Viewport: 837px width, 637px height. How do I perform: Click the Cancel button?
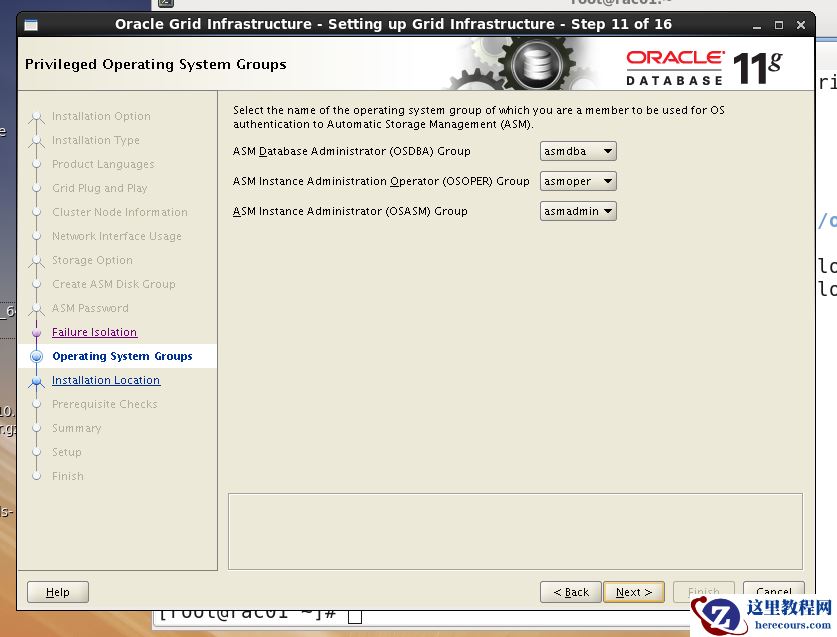pyautogui.click(x=773, y=592)
